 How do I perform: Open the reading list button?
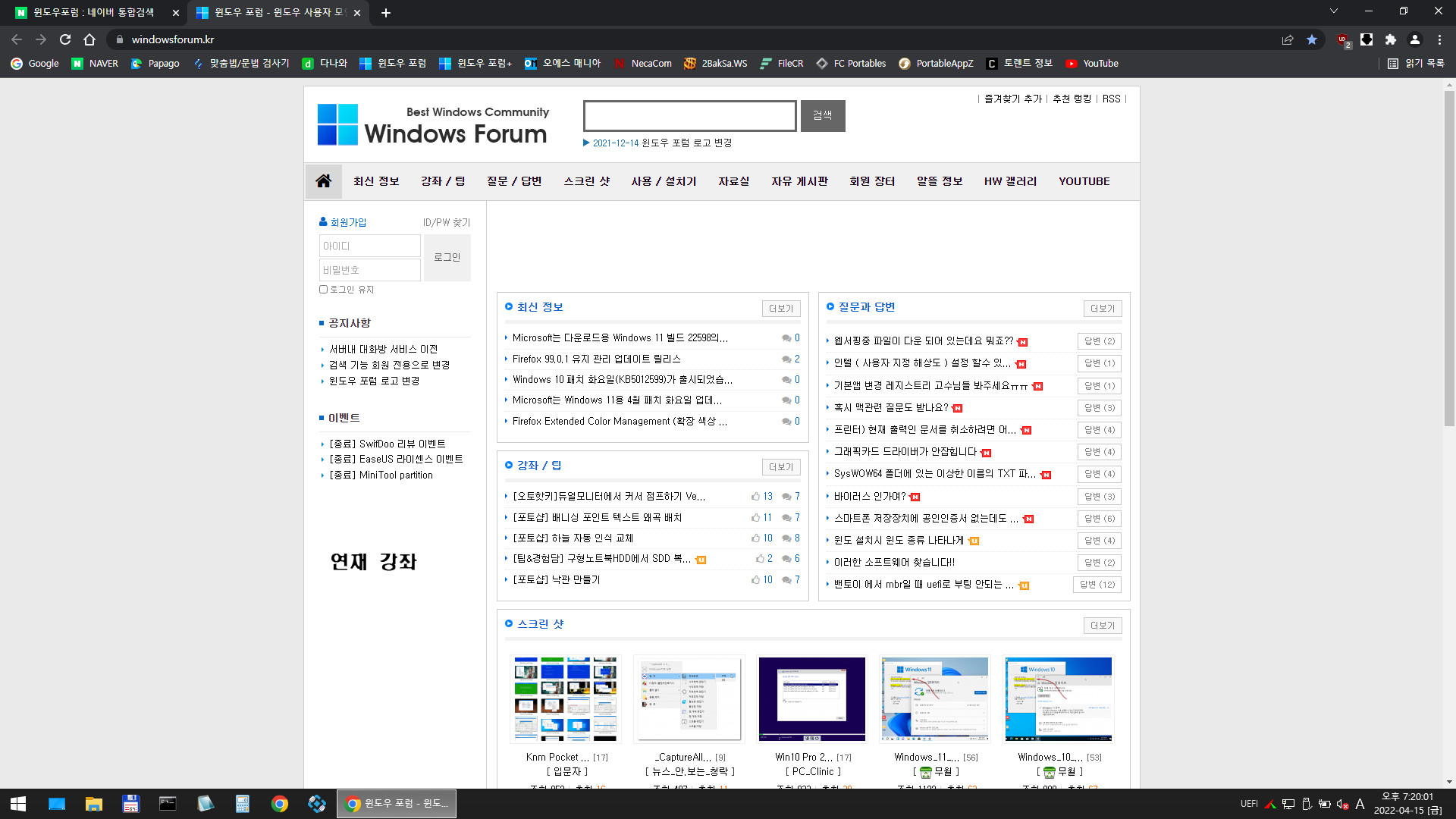click(x=1416, y=64)
